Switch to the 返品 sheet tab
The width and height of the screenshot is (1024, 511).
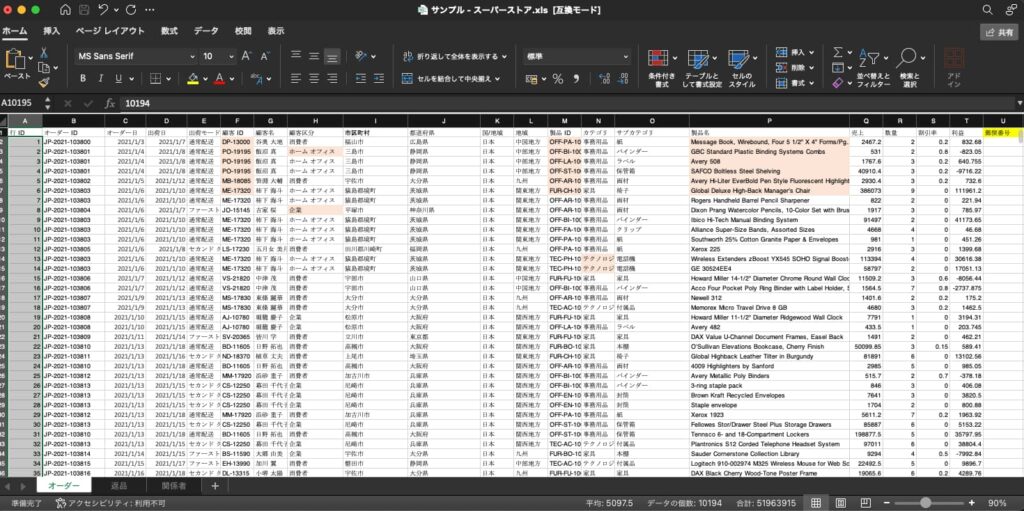pos(118,486)
